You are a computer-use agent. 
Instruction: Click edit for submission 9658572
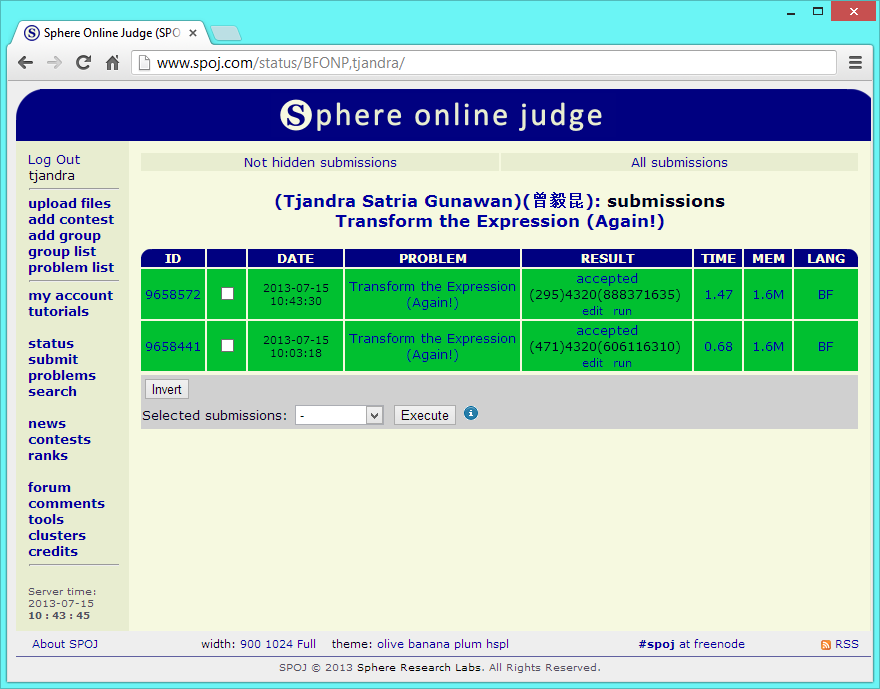(x=592, y=311)
